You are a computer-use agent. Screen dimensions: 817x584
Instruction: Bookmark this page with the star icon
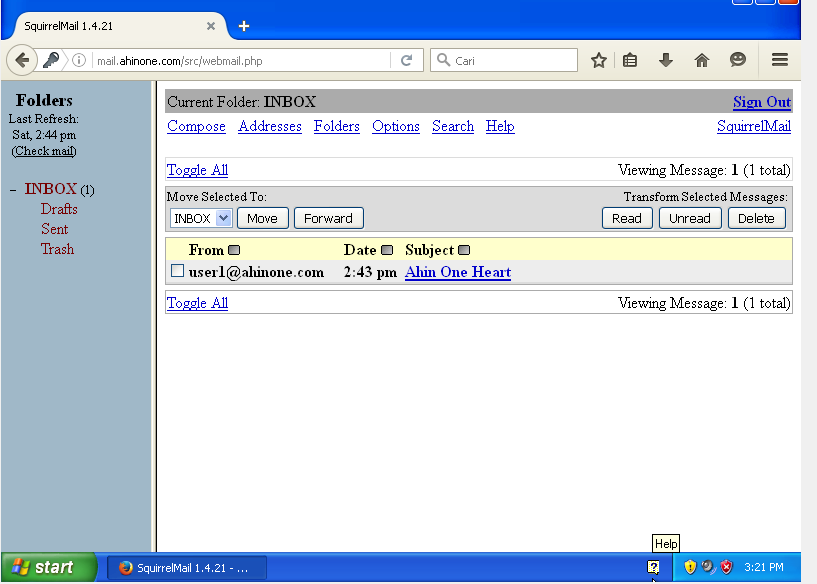coord(598,60)
